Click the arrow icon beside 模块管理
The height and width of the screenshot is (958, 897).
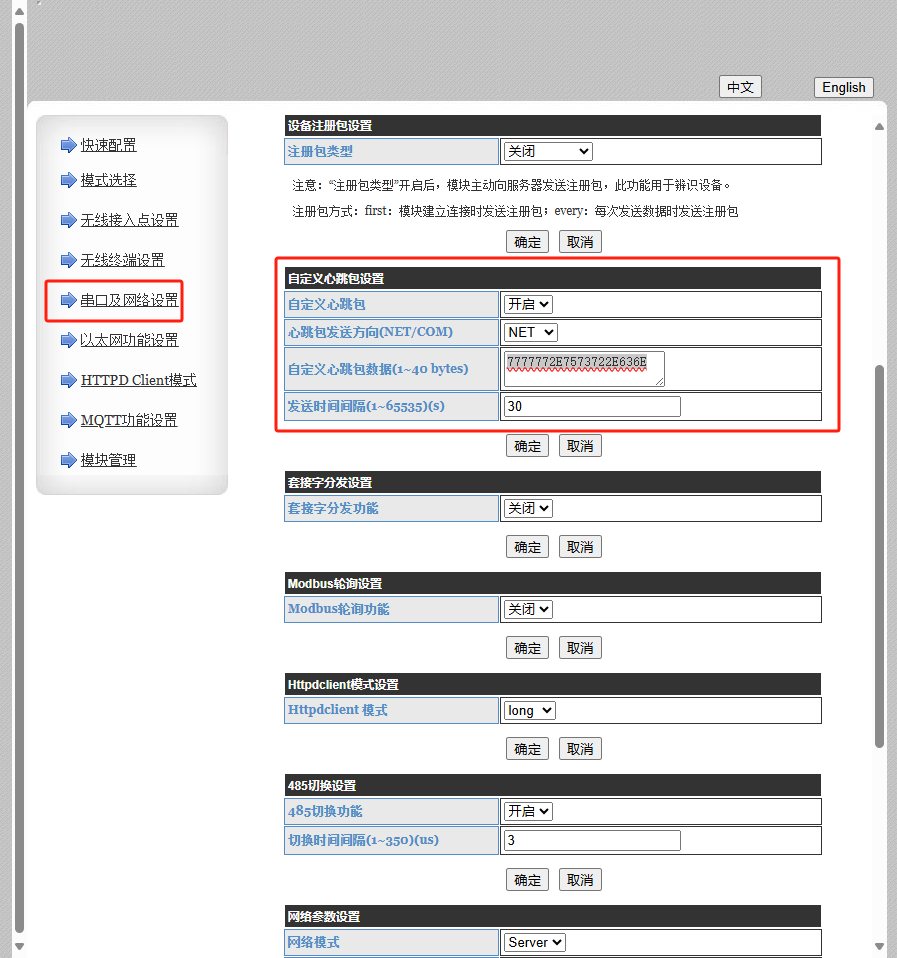(68, 460)
